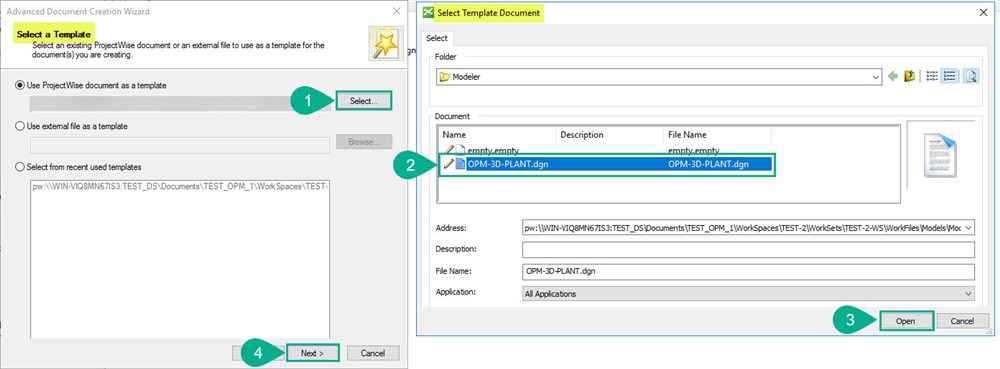Click the ProjectWise template path field
1000x369 pixels.
(x=180, y=104)
